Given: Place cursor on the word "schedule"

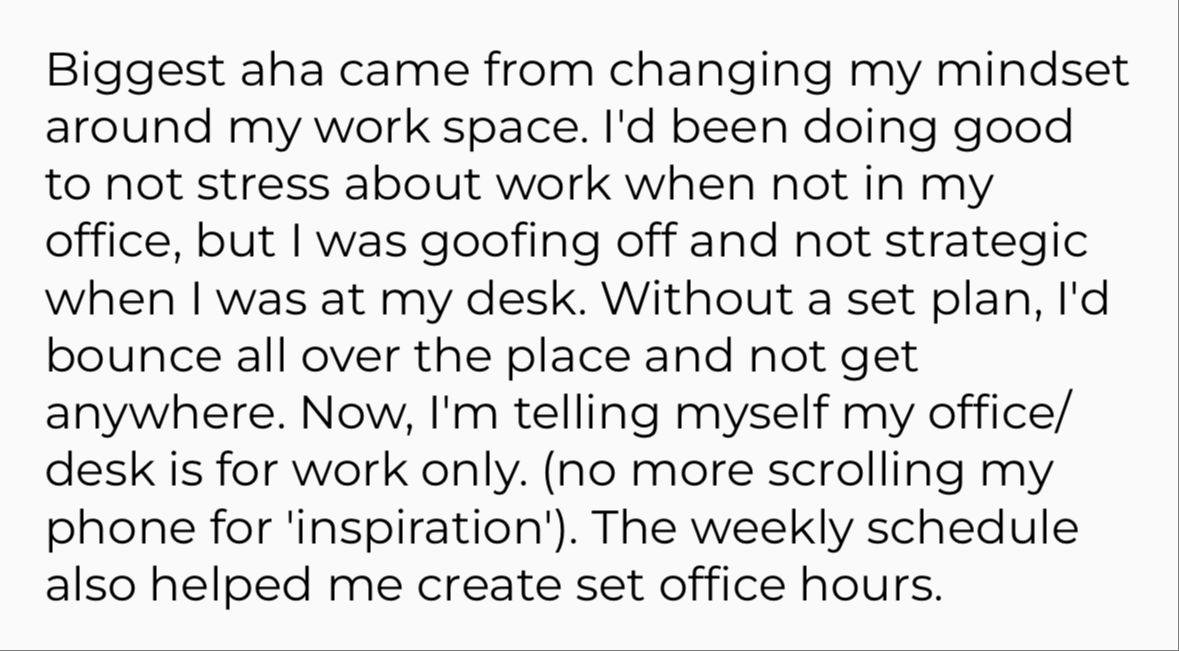Looking at the screenshot, I should pos(973,529).
